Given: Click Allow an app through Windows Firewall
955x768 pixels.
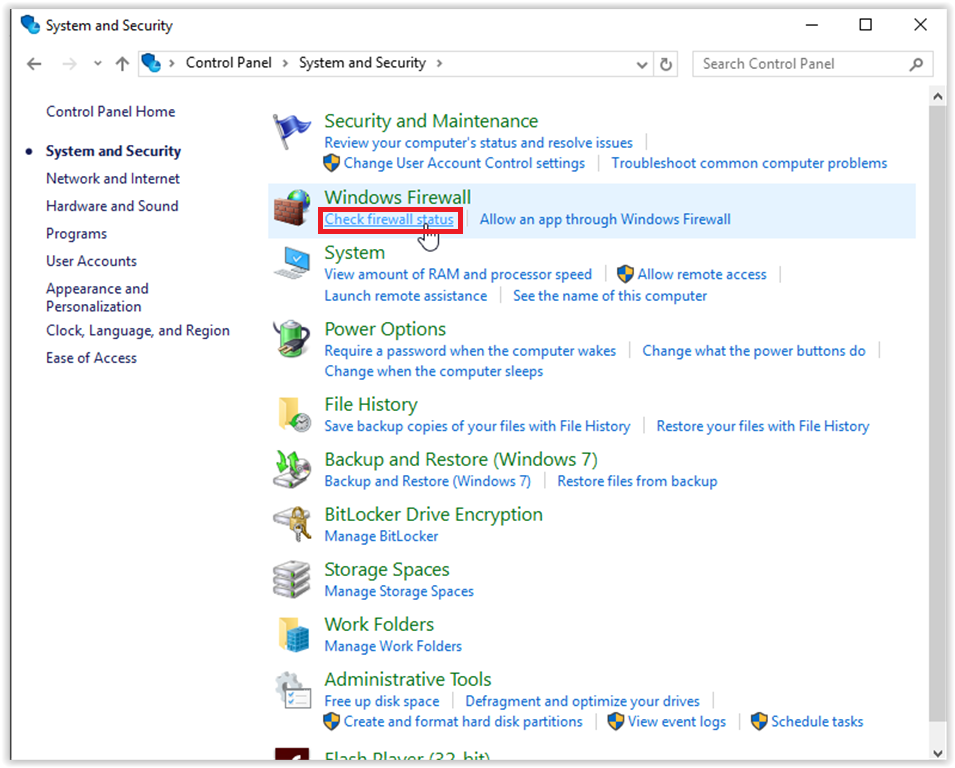Looking at the screenshot, I should (605, 219).
